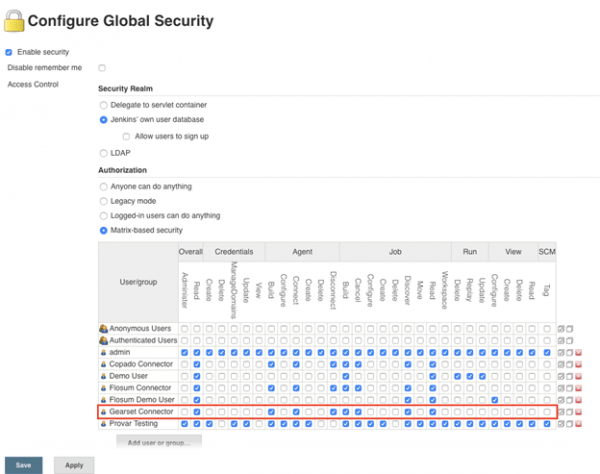The image size is (600, 474).
Task: Remove the Provar Testing row
Action: [x=578, y=424]
